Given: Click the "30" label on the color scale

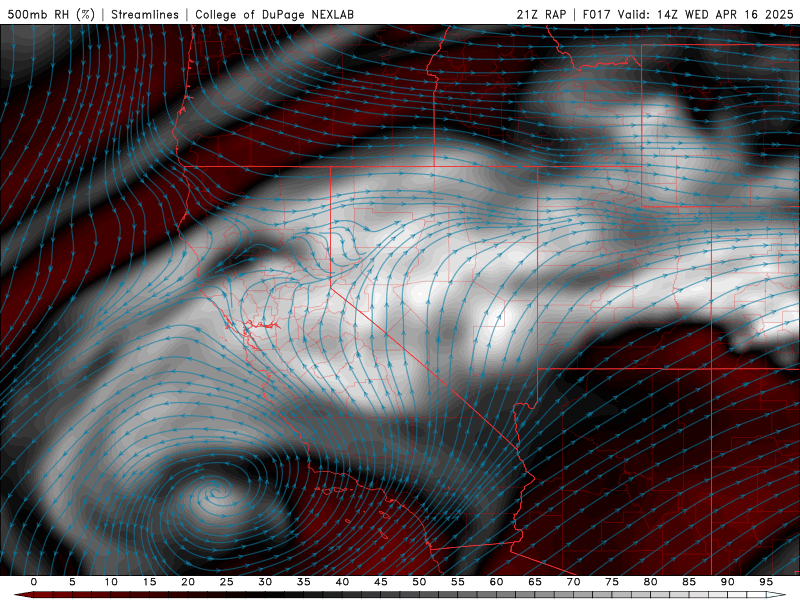Looking at the screenshot, I should coord(265,582).
